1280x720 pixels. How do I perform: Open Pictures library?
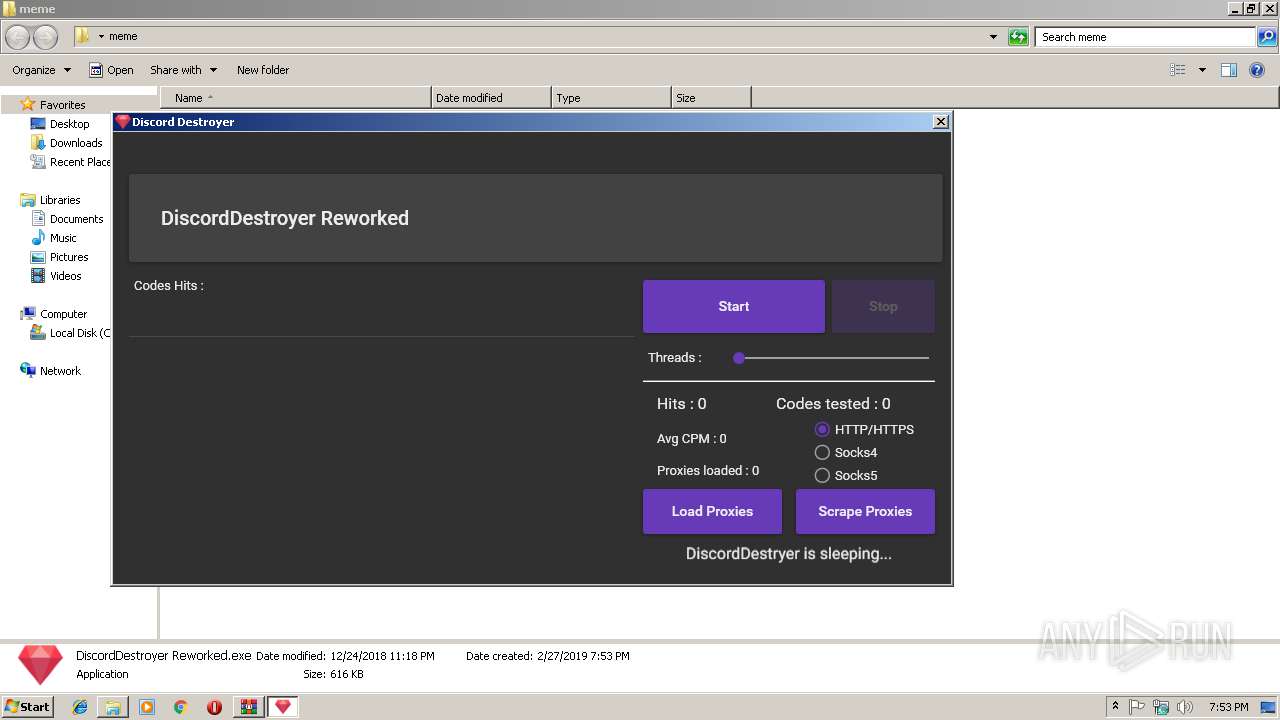point(69,257)
